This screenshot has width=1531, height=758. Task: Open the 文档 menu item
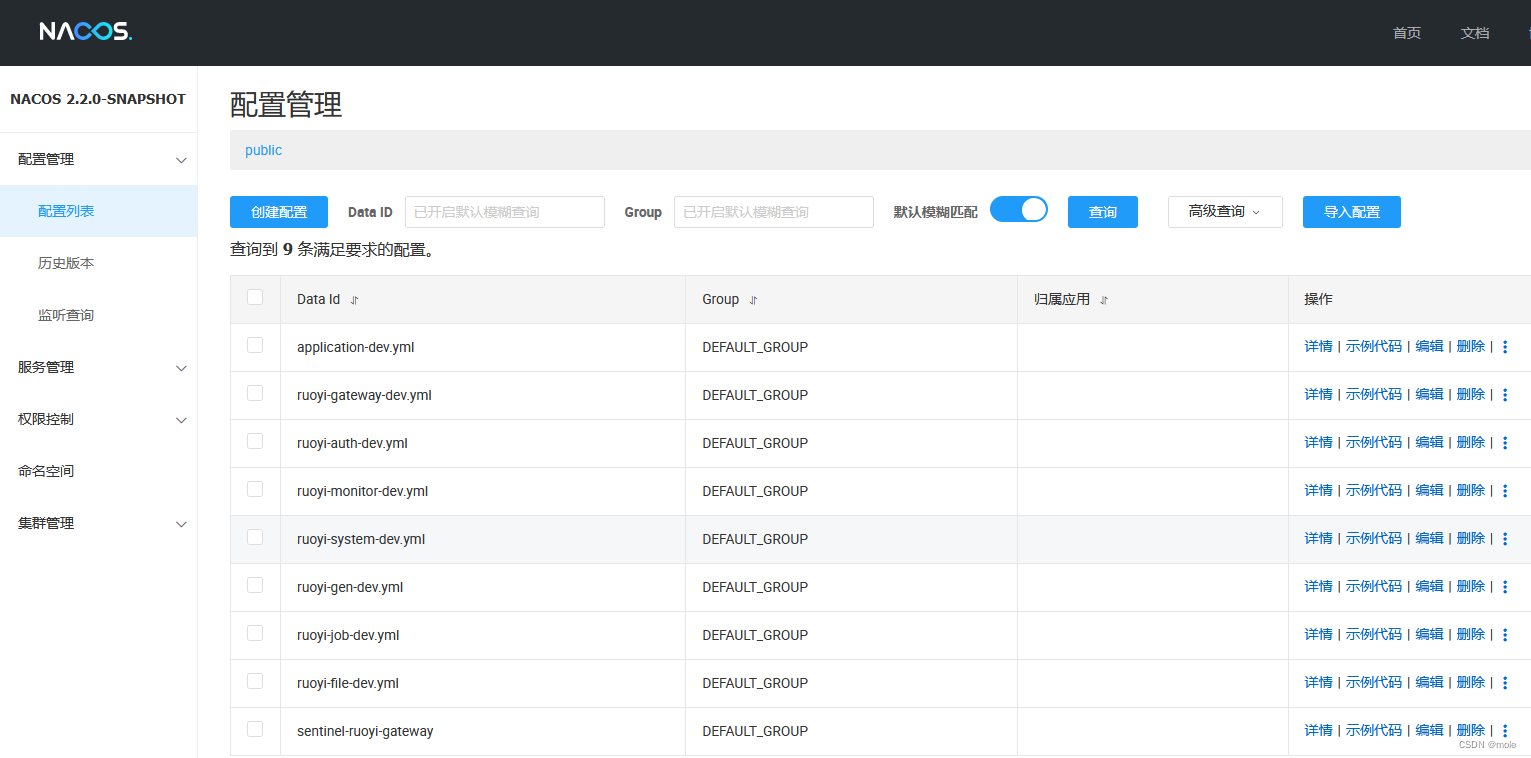click(x=1474, y=33)
